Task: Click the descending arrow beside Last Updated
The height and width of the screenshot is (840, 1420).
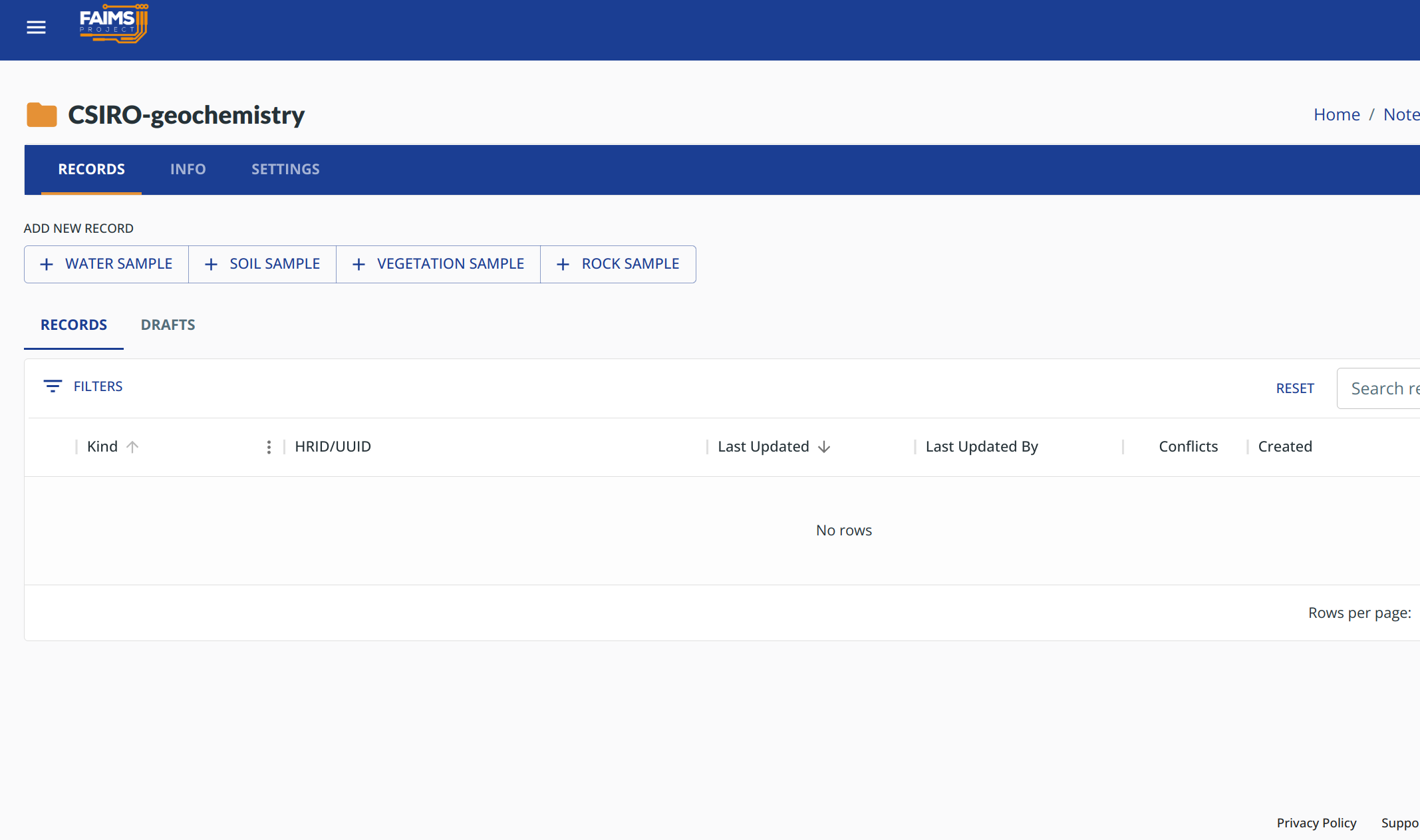Action: pos(824,447)
